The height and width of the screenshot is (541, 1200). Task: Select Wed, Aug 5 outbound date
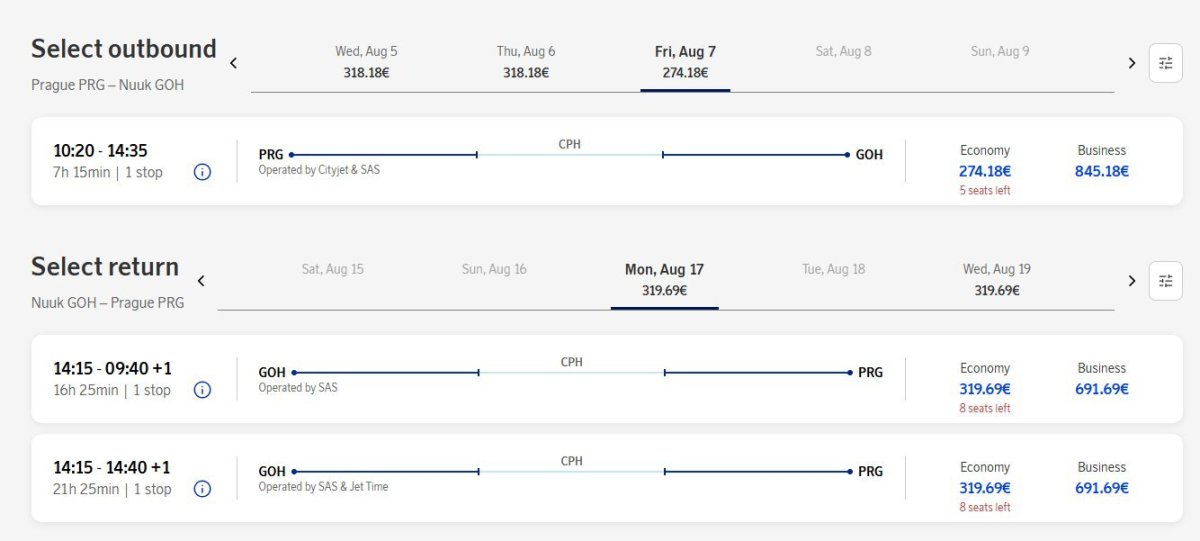click(x=366, y=62)
